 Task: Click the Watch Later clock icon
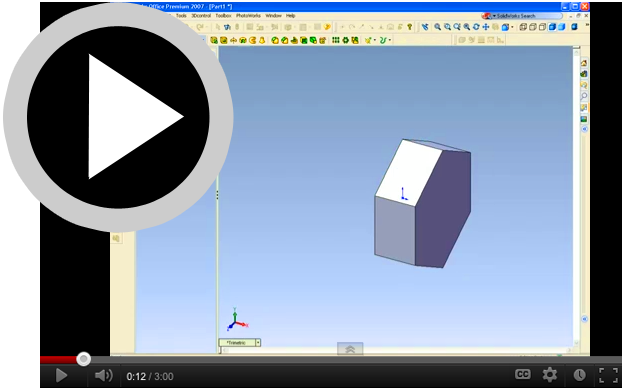pyautogui.click(x=579, y=375)
